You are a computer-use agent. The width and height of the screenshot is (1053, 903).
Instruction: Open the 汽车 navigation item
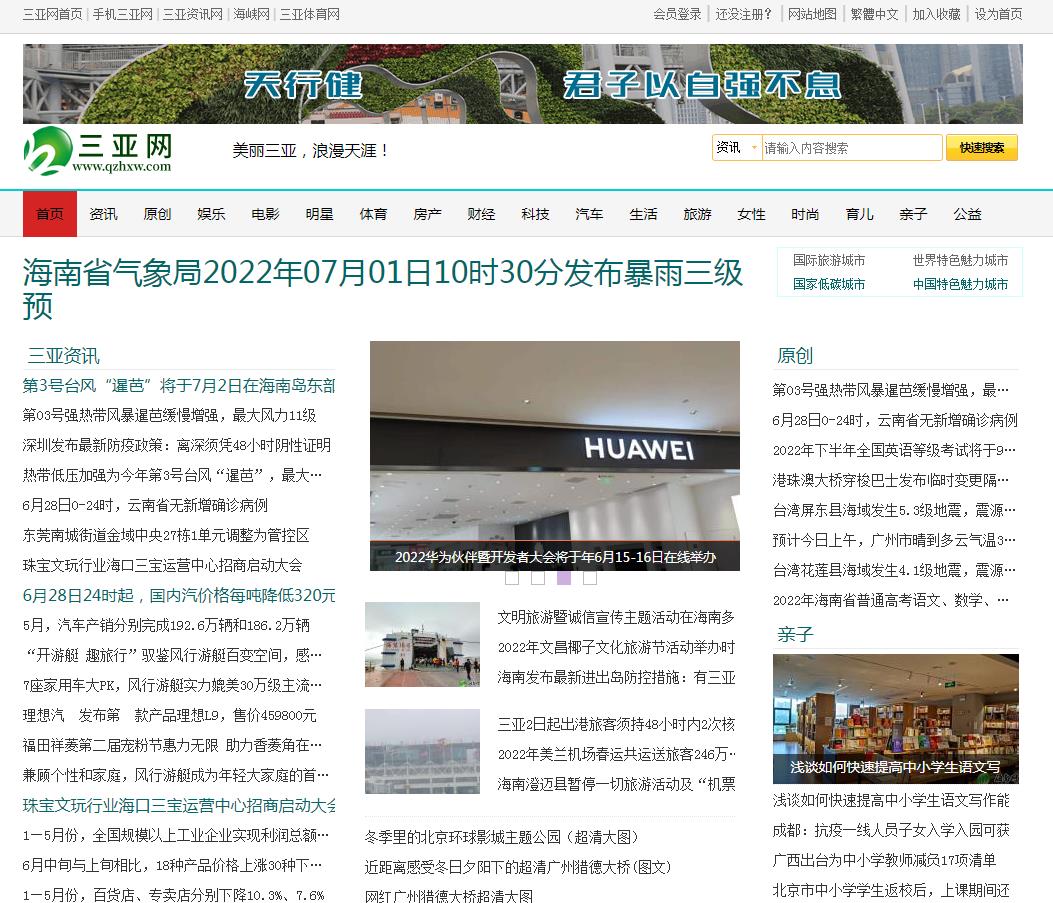point(589,214)
